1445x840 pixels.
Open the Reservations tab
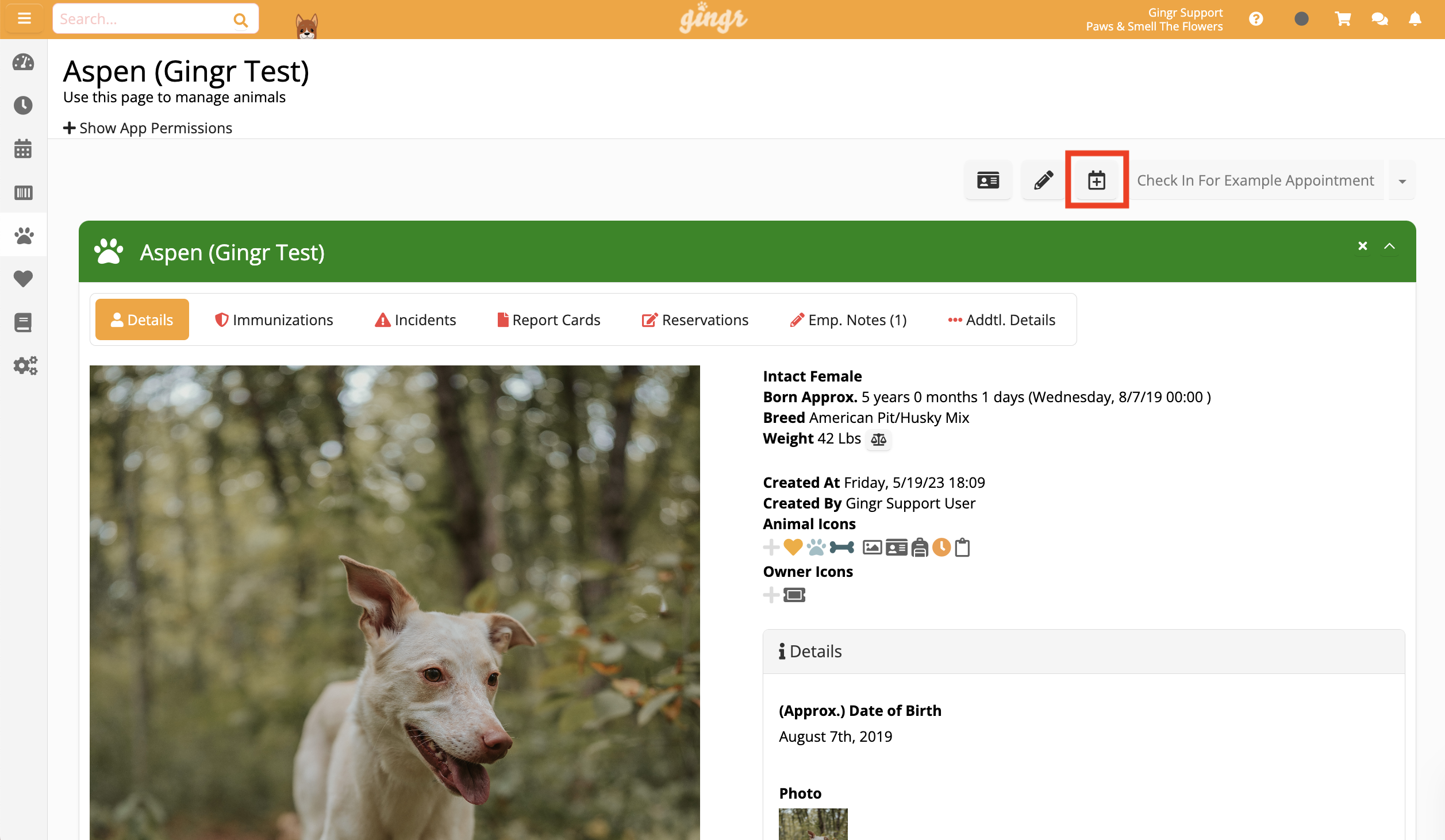695,319
